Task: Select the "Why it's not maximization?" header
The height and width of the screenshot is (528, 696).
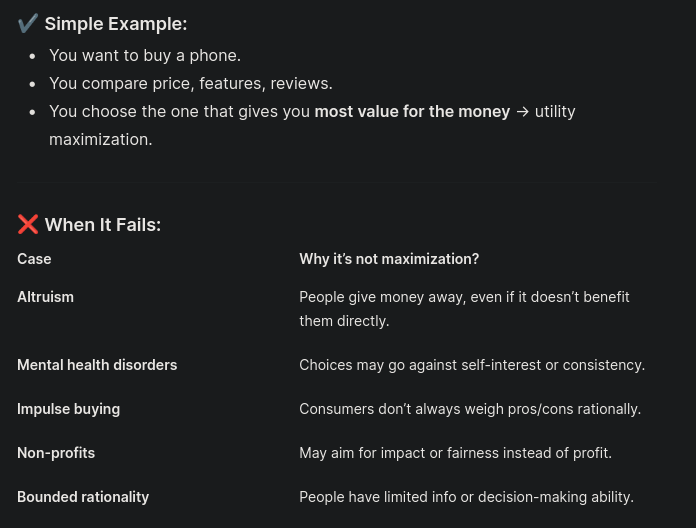Action: pos(389,259)
